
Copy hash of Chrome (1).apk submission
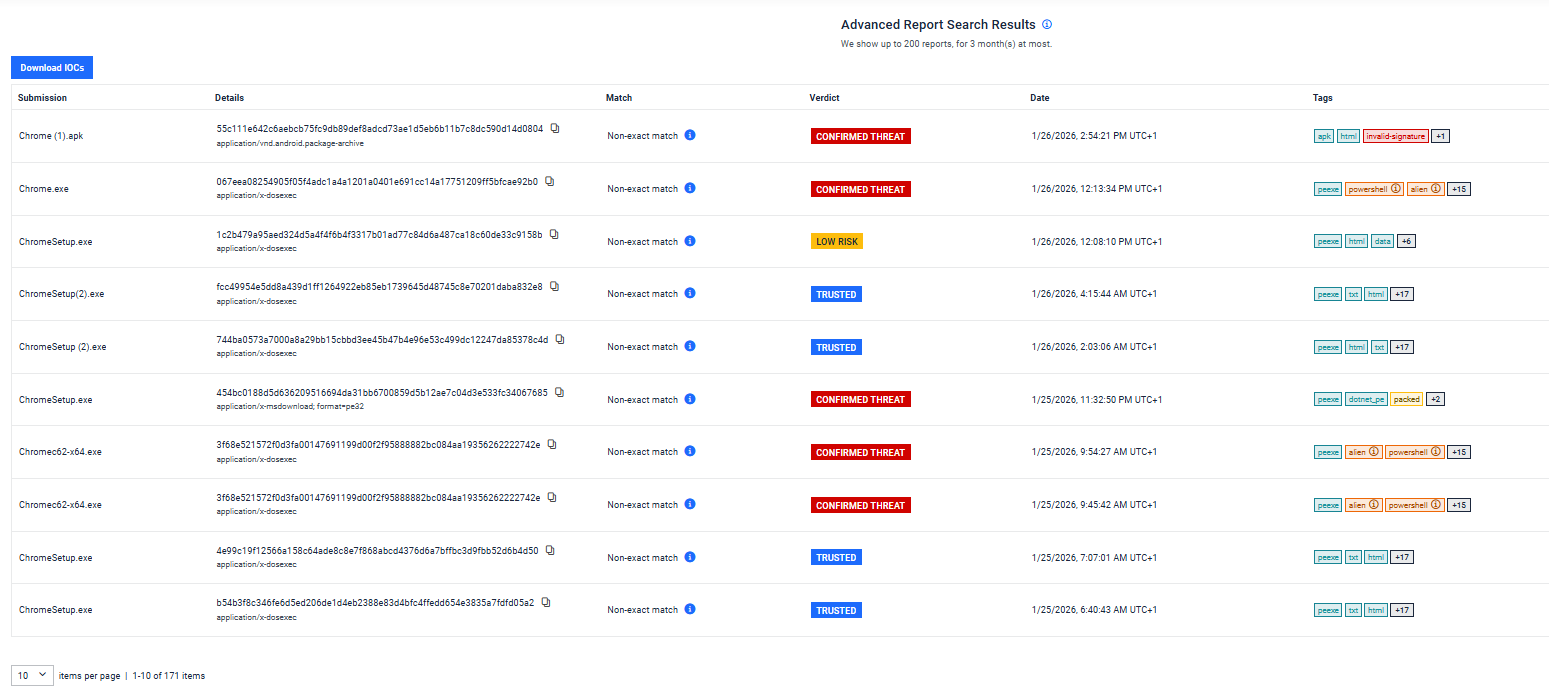coord(555,129)
